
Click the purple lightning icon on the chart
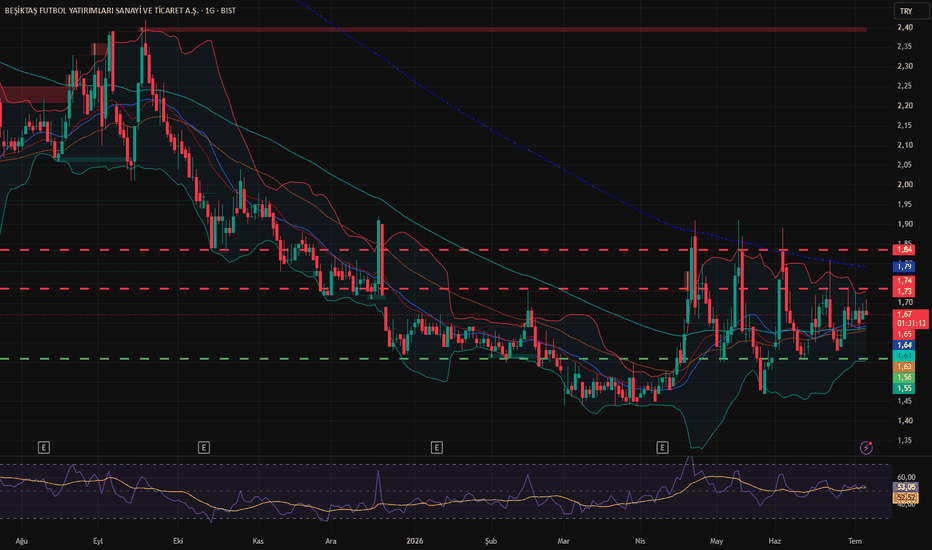[x=866, y=447]
